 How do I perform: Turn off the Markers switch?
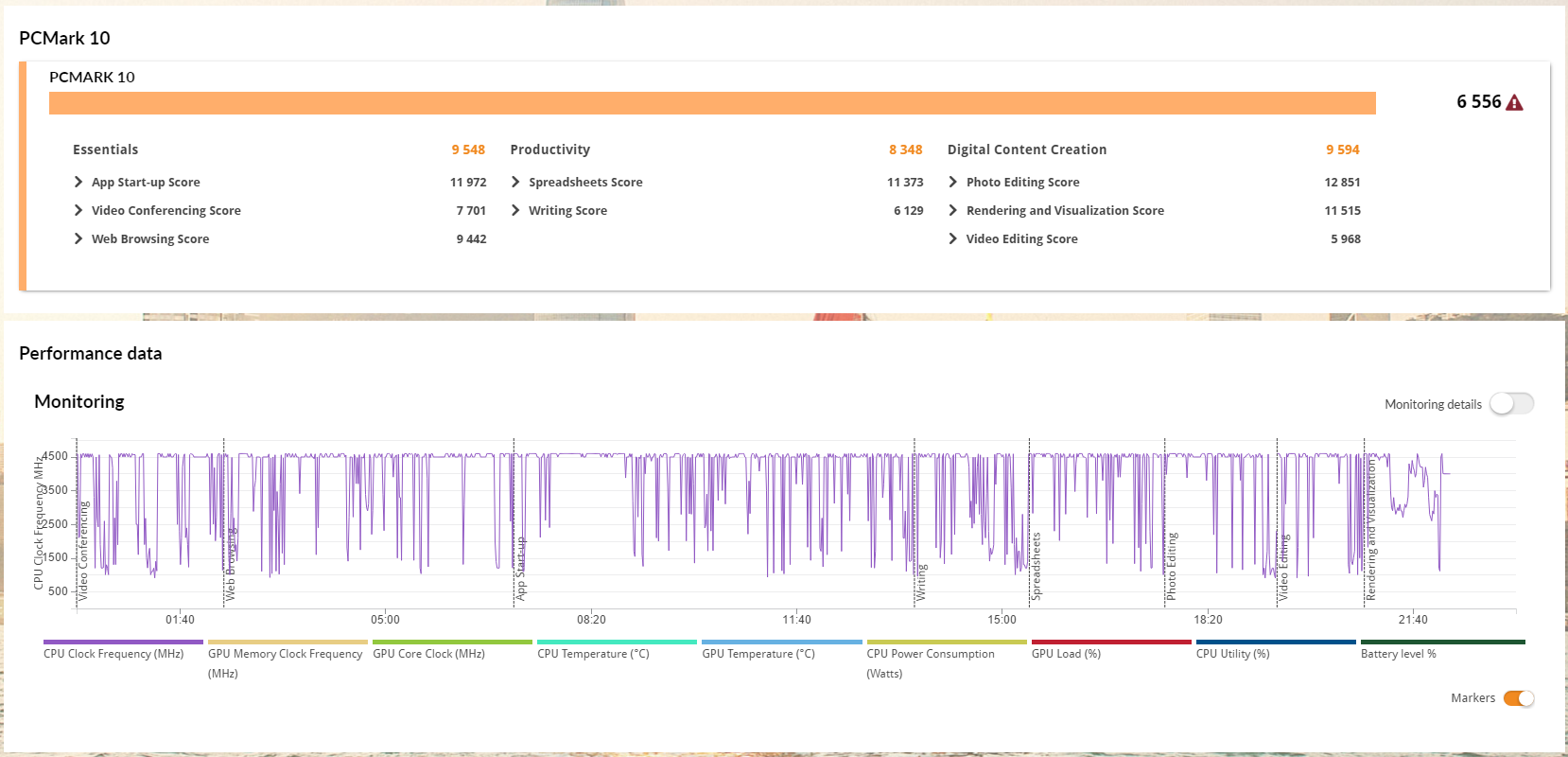pyautogui.click(x=1519, y=698)
